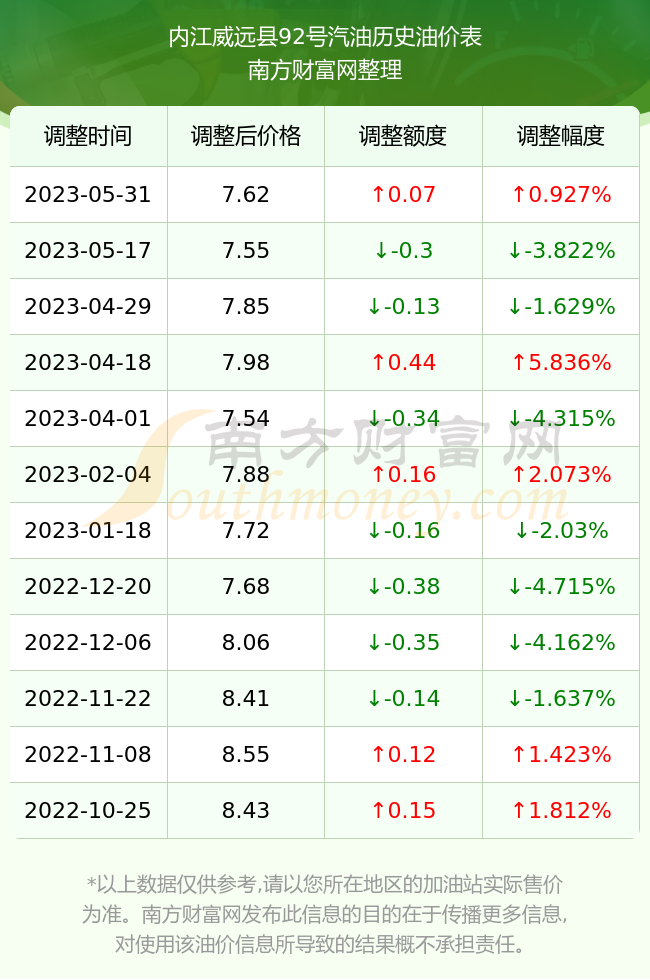Click the 南方财富网整理 subtitle text

[325, 69]
